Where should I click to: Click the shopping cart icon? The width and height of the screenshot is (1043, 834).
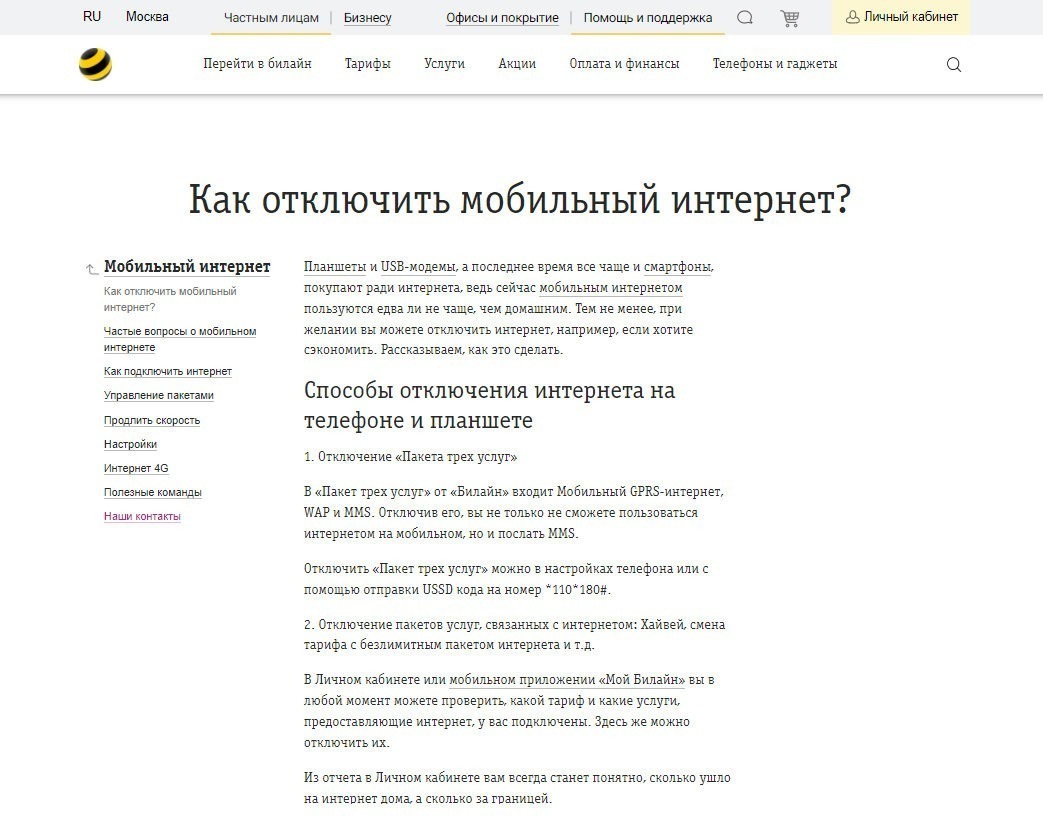tap(790, 17)
